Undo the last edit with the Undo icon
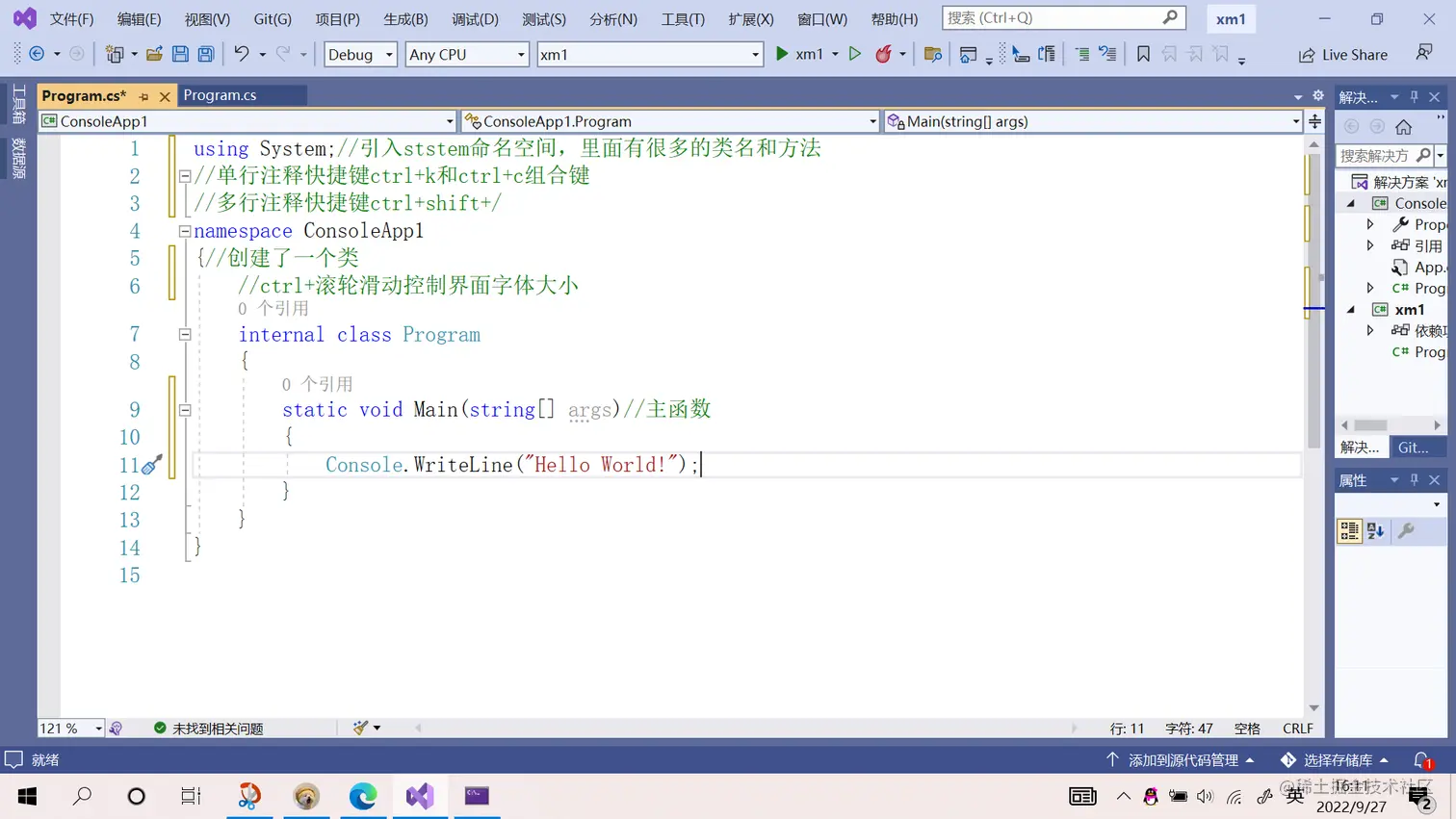 point(242,54)
